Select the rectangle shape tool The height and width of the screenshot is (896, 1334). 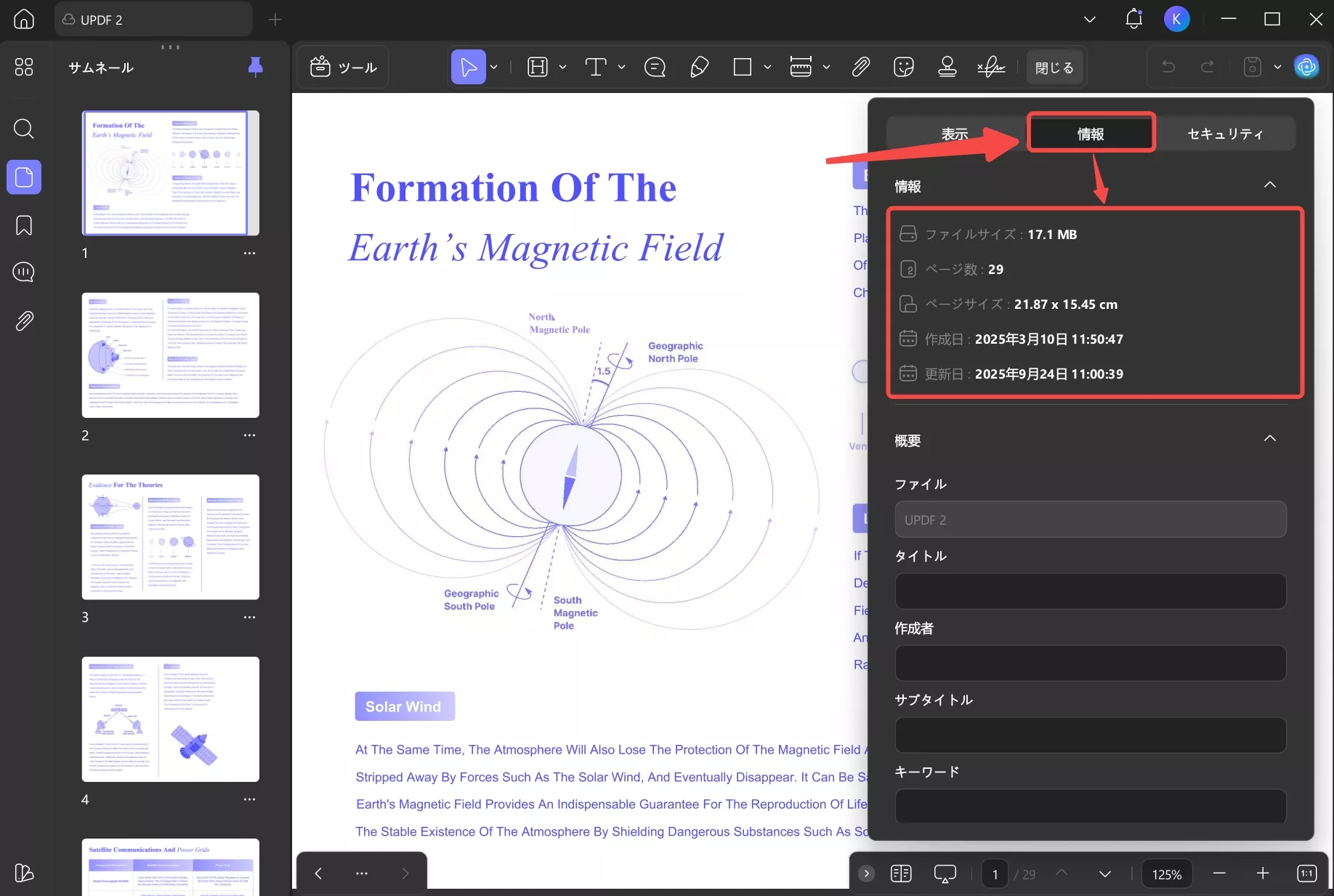(743, 68)
